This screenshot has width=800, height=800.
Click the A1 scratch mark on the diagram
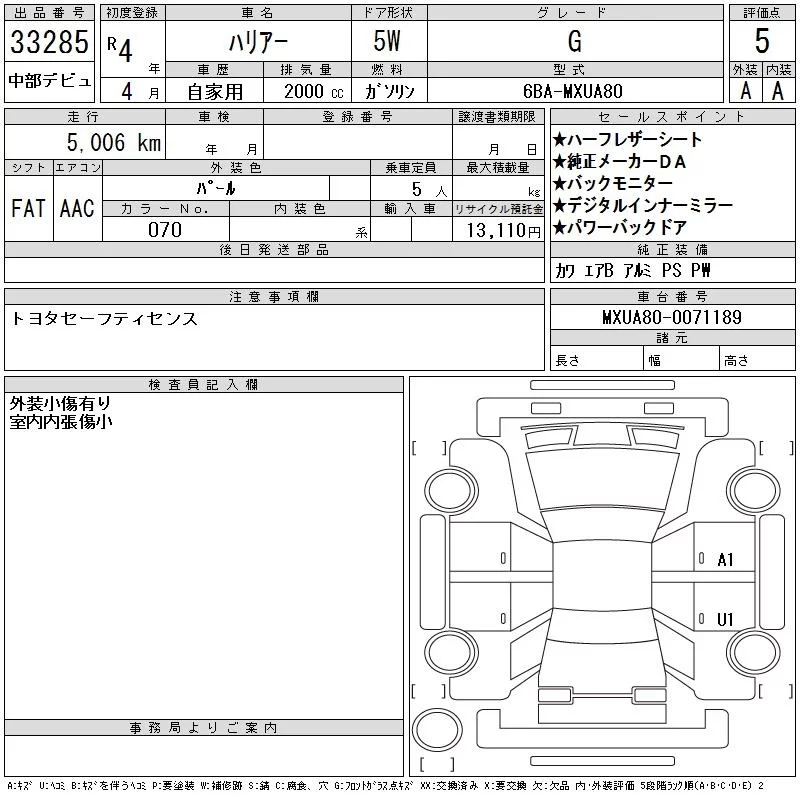[x=725, y=560]
